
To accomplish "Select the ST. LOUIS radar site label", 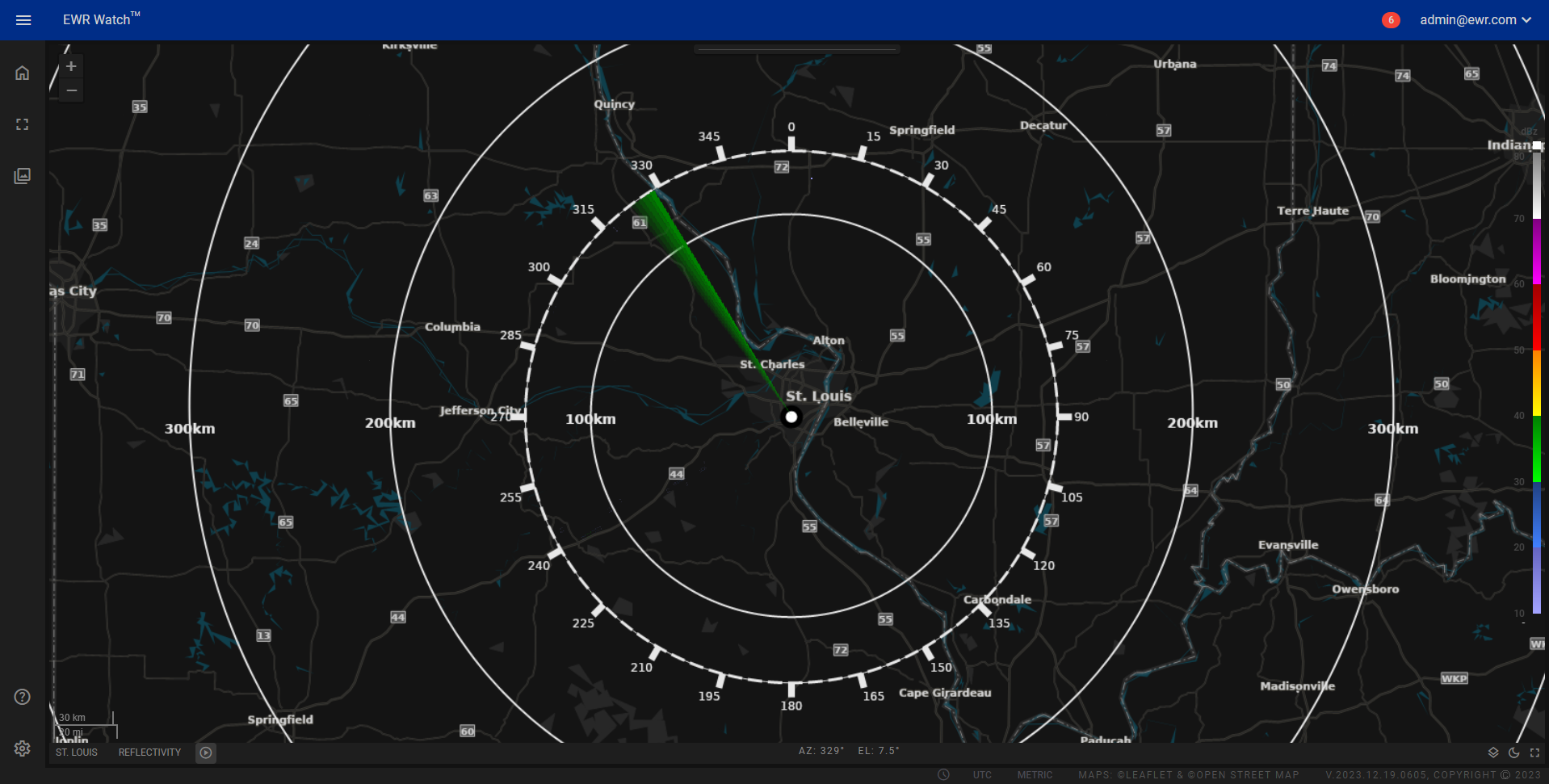I will [77, 753].
